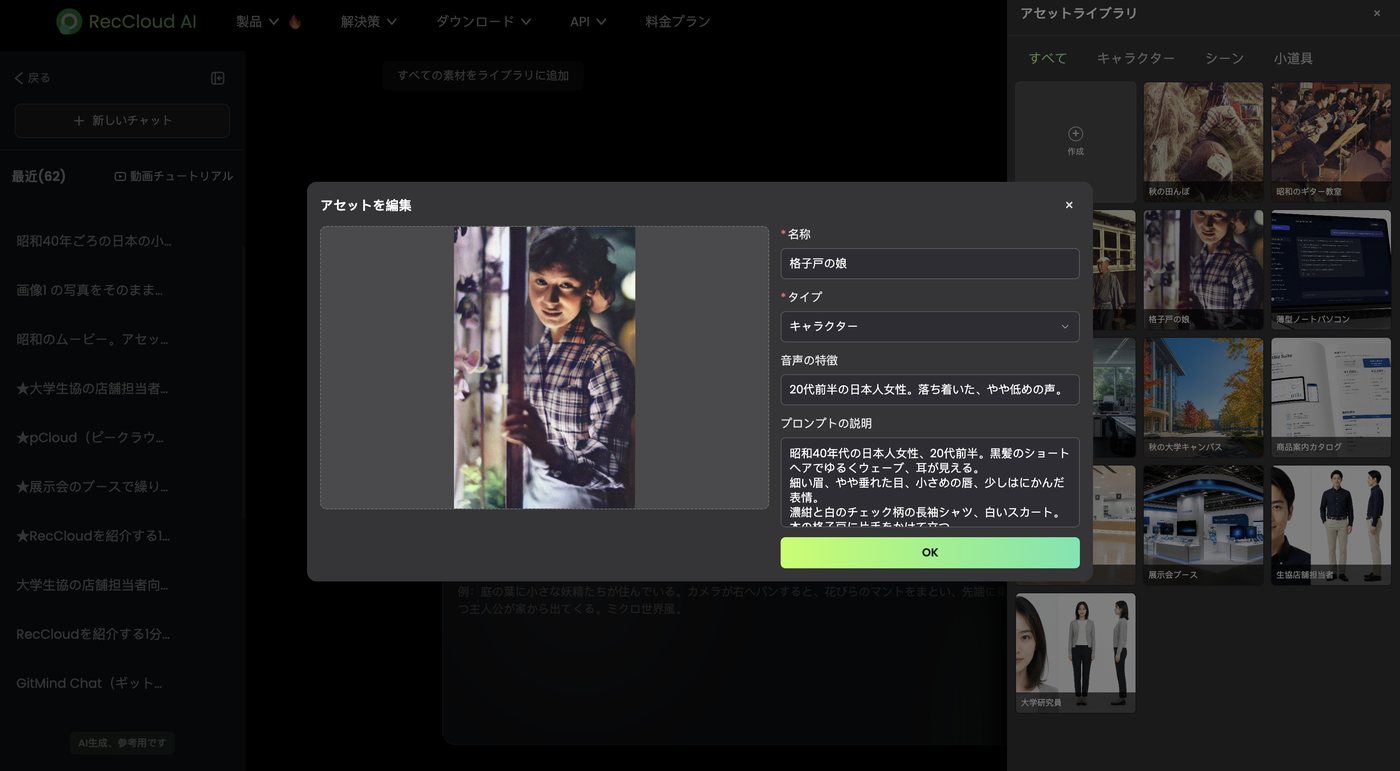Screen dimensions: 1400x771
Task: Switch to the すべて tab
Action: (1048, 58)
